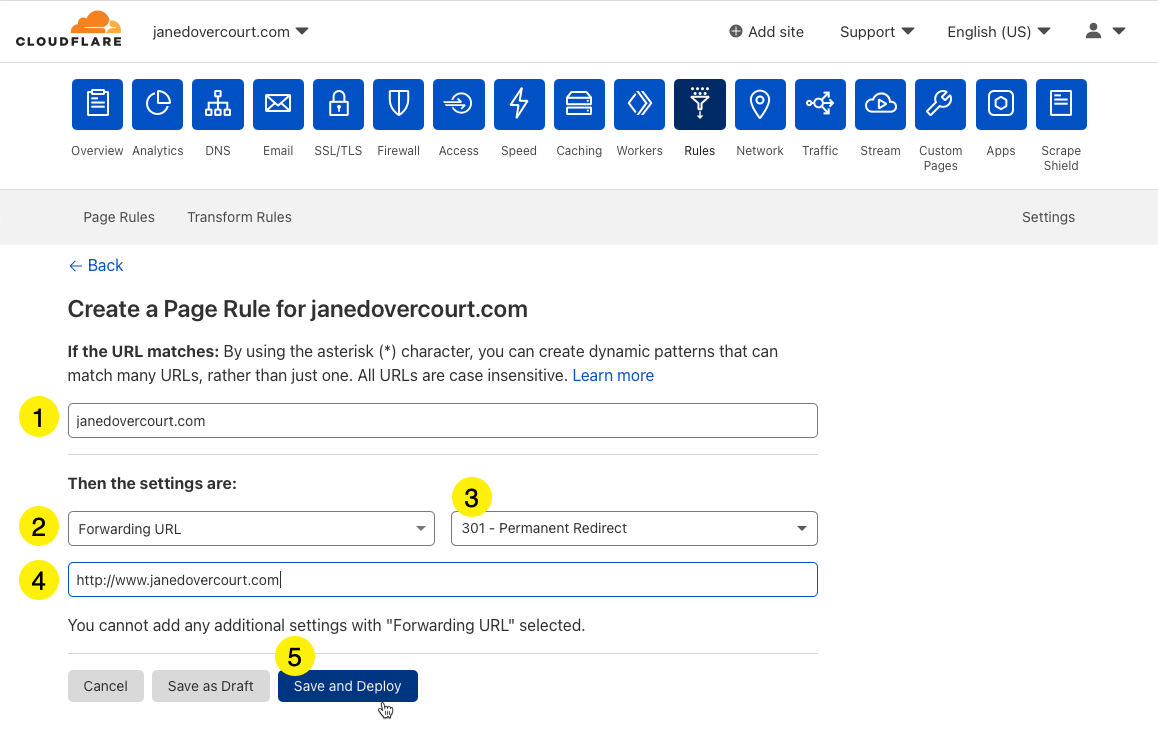Image resolution: width=1158 pixels, height=750 pixels.
Task: Open the SSL/TLS padlock icon
Action: [338, 104]
